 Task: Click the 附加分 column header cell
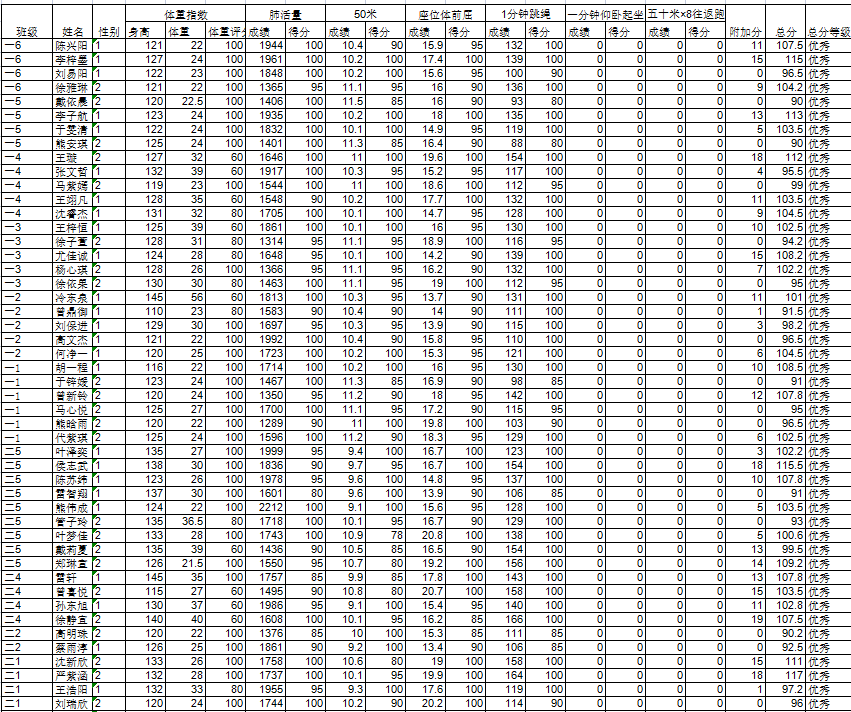745,31
